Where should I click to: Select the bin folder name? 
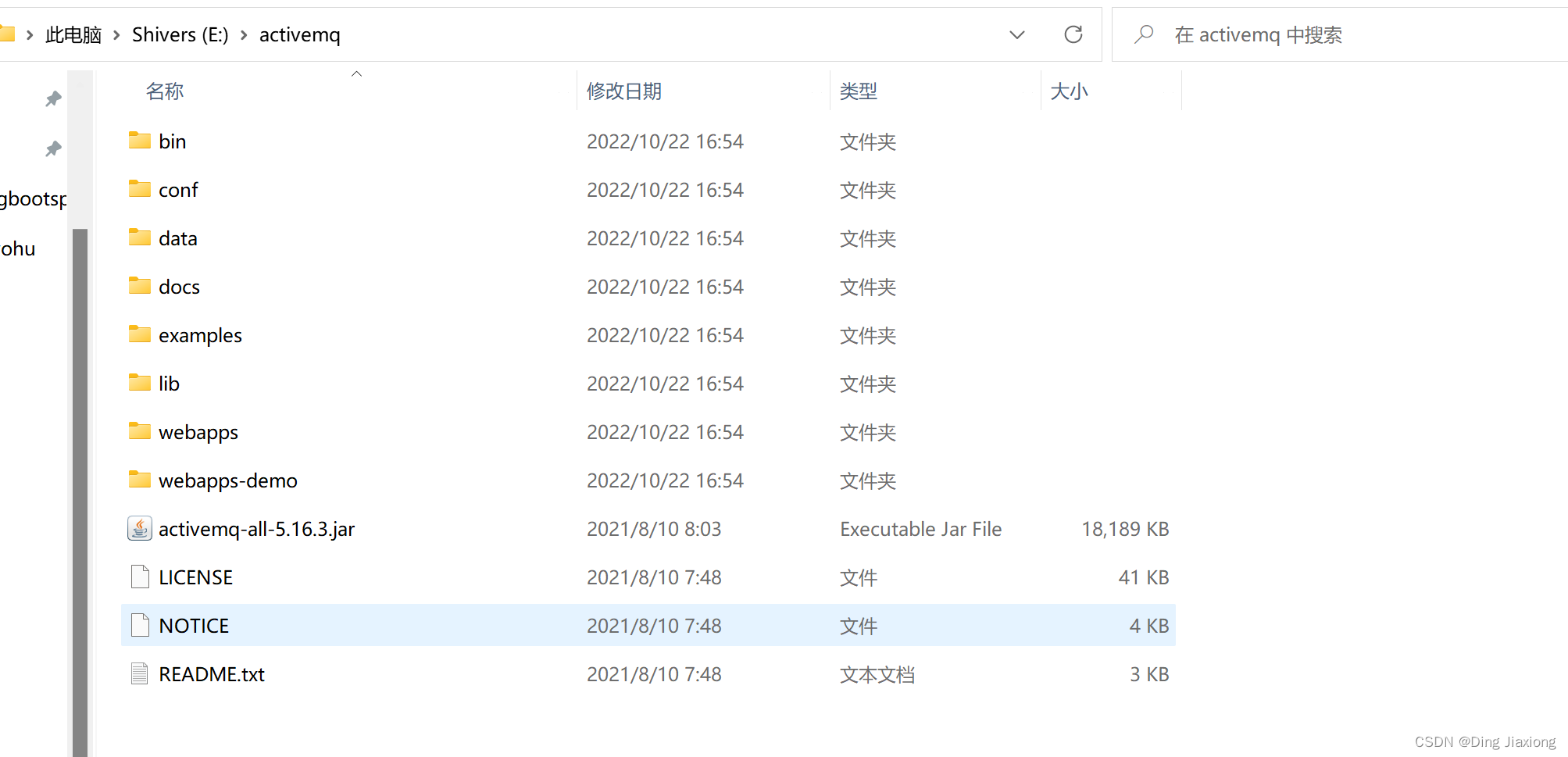pyautogui.click(x=173, y=141)
